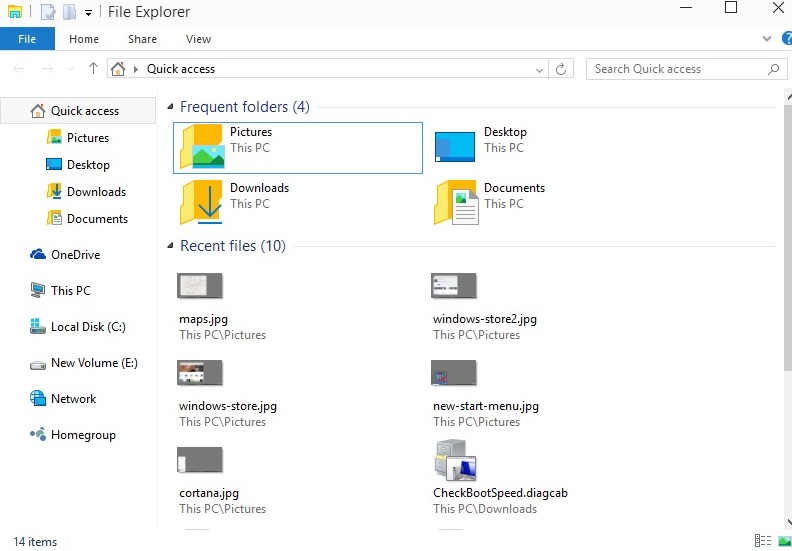The image size is (792, 551).
Task: Click the new-start-menu.jpg file name
Action: click(x=486, y=406)
